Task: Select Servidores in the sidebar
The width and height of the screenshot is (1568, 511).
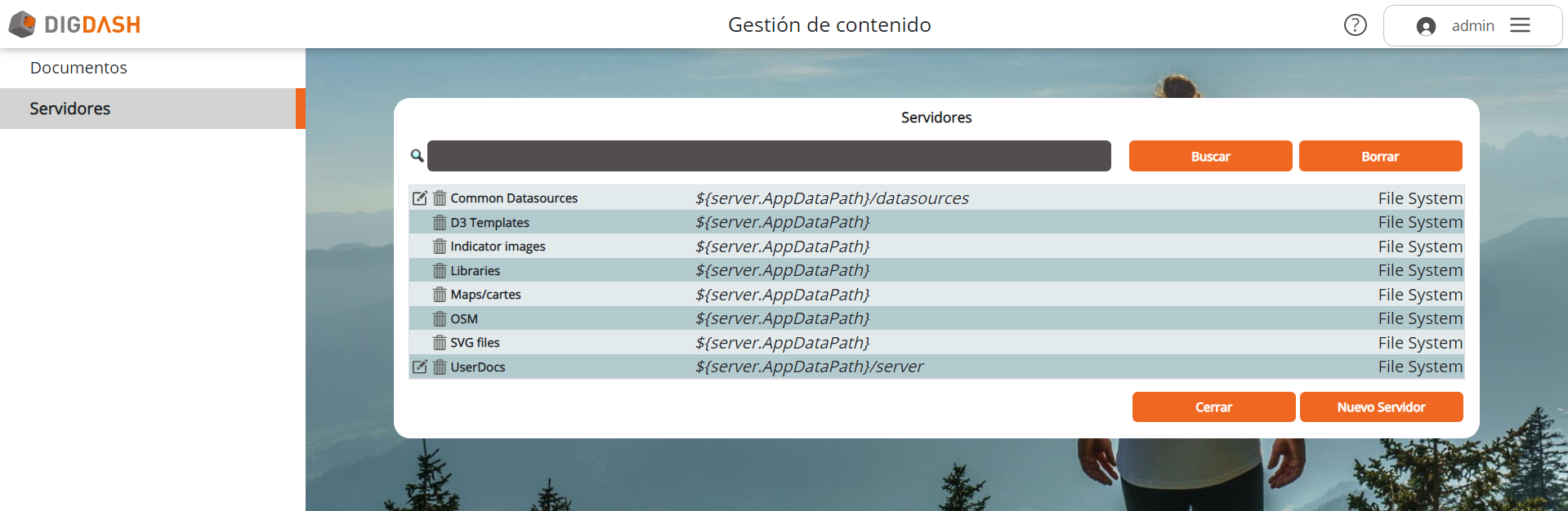Action: pos(70,109)
